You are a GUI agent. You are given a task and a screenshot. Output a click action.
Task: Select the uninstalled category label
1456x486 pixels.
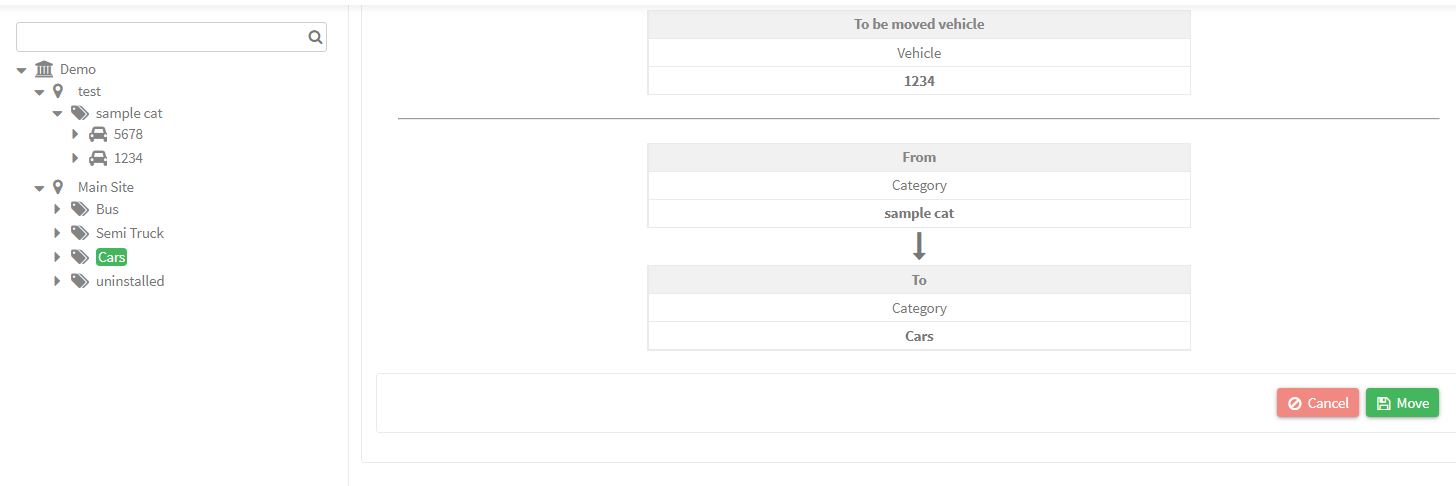[x=130, y=281]
